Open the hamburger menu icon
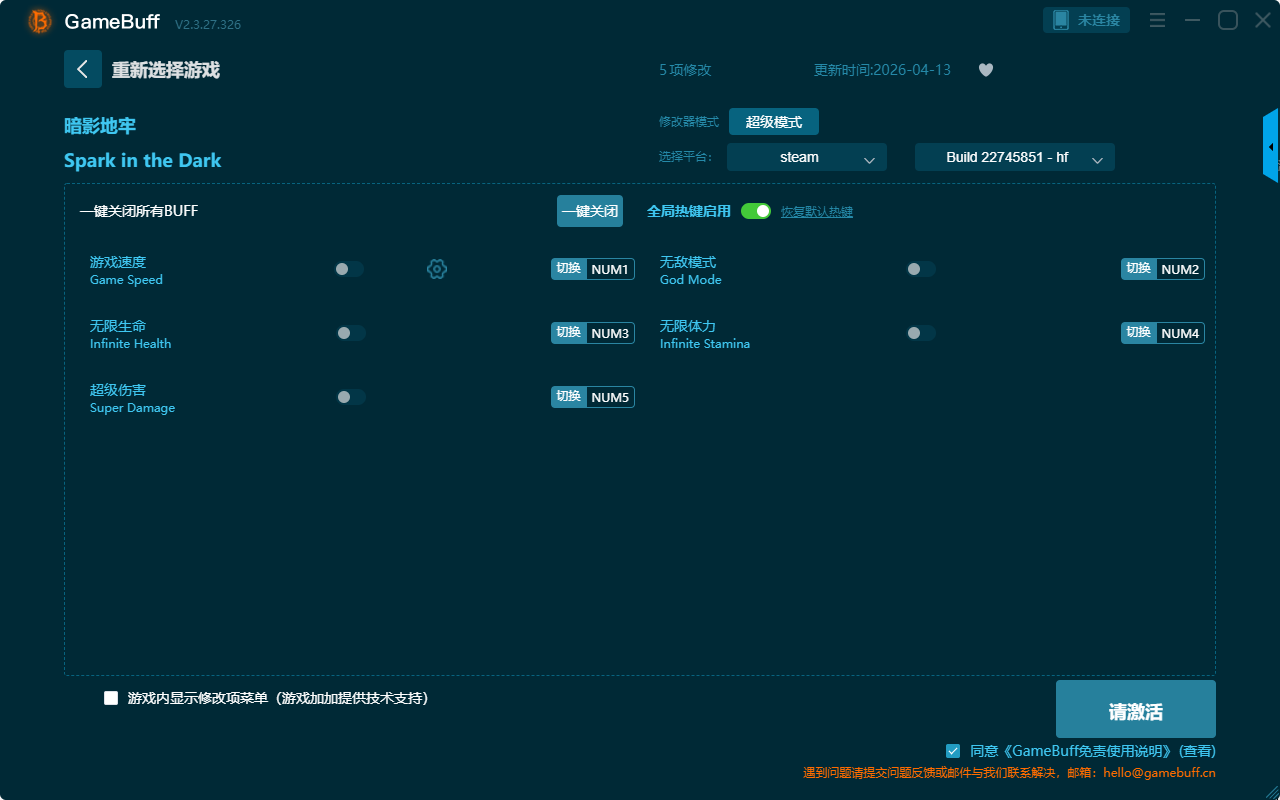The width and height of the screenshot is (1280, 800). (1157, 20)
